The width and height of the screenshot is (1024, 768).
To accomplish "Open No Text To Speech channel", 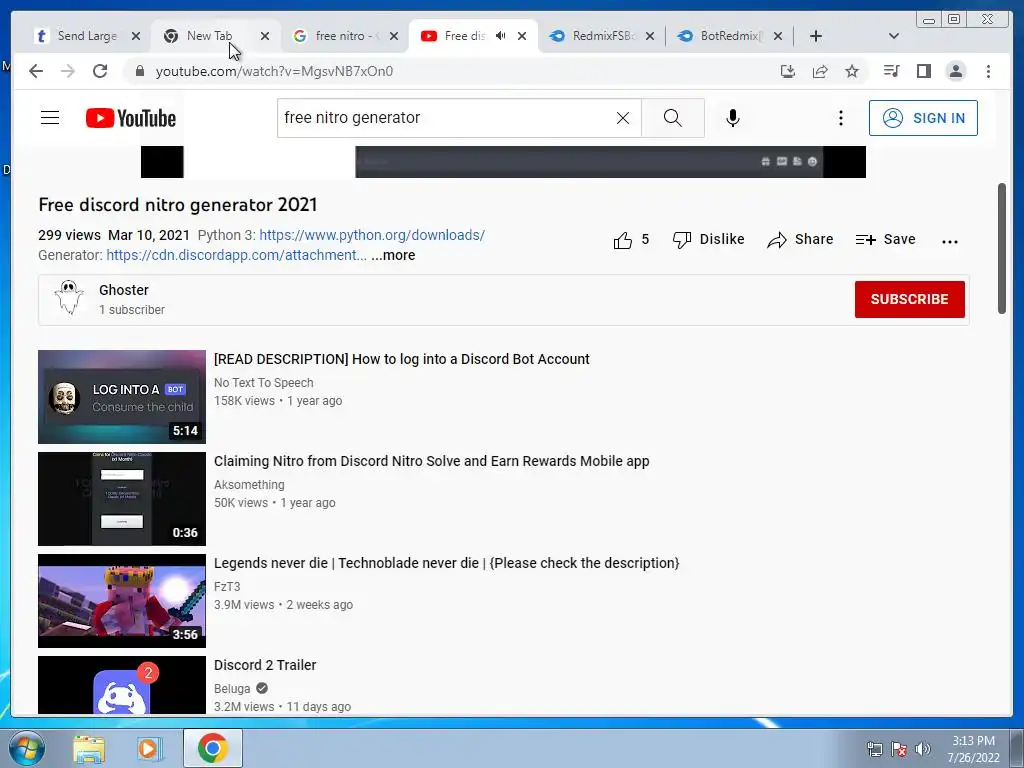I will point(263,383).
